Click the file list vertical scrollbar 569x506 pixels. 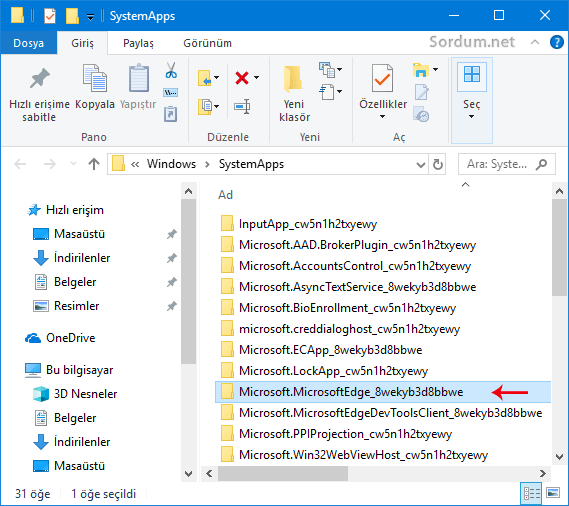[559, 247]
